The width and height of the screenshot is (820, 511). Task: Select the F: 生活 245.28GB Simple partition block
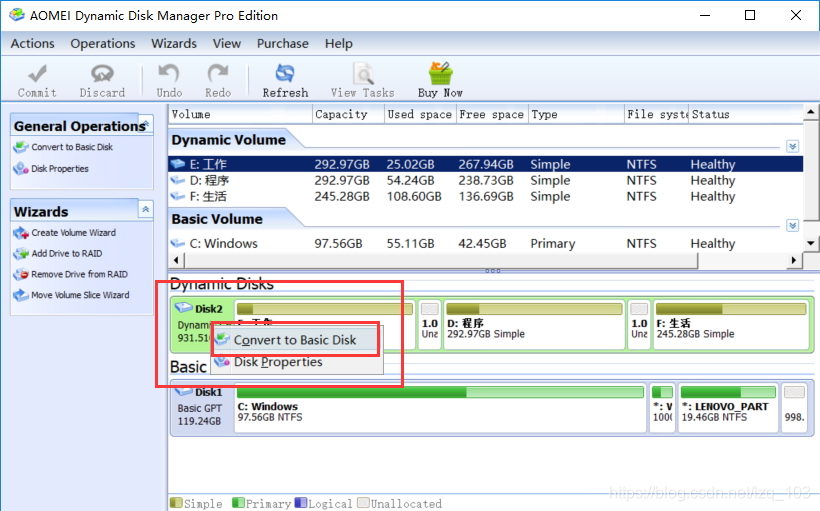[x=731, y=324]
